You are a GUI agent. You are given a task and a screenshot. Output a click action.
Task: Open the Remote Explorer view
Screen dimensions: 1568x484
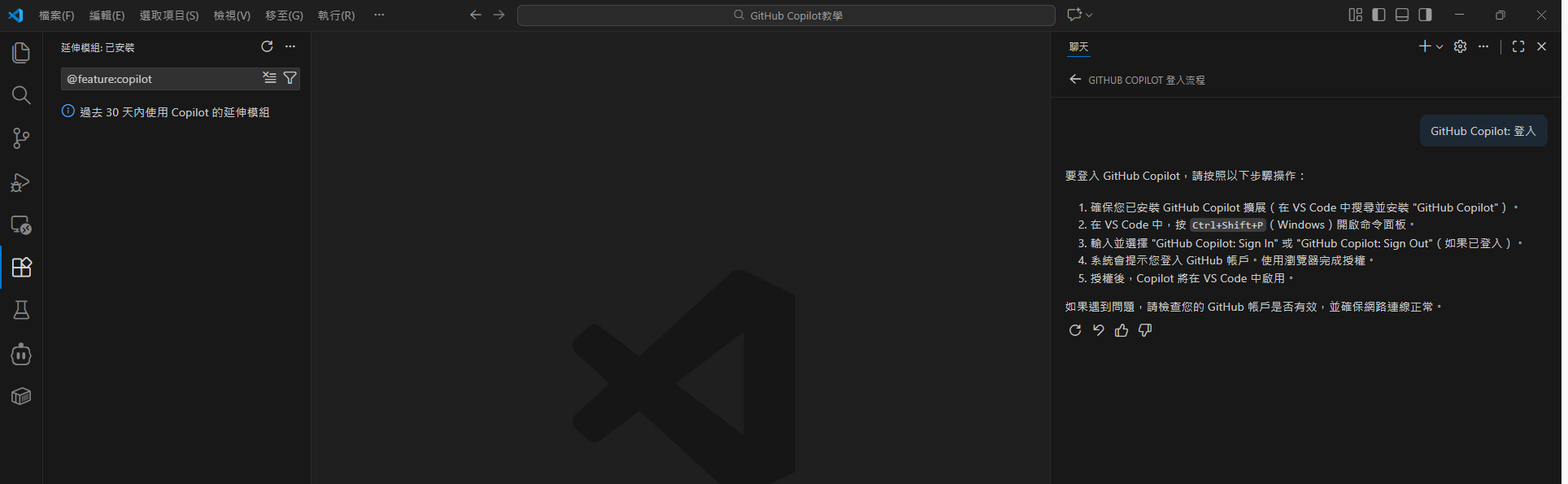[x=21, y=225]
